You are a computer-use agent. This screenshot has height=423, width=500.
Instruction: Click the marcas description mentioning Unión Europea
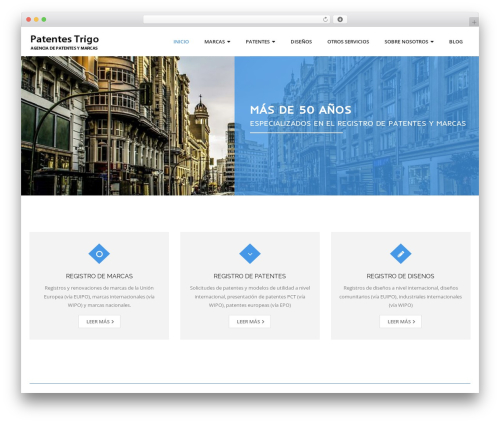click(99, 296)
